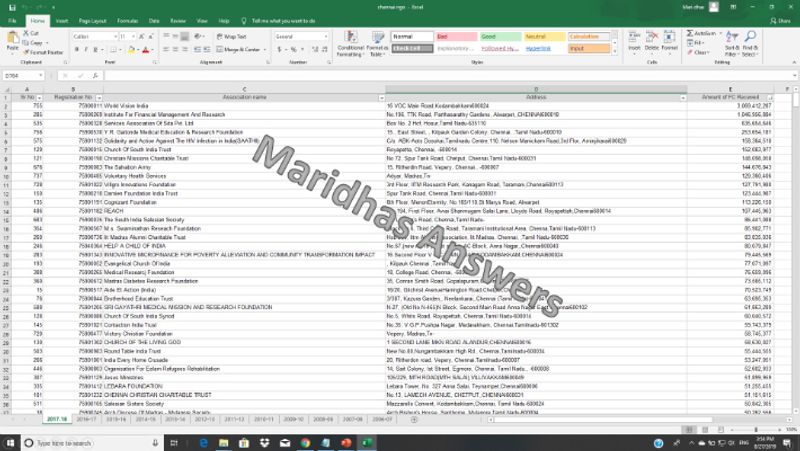Open the font name dropdown
800x451 pixels.
pyautogui.click(x=119, y=37)
